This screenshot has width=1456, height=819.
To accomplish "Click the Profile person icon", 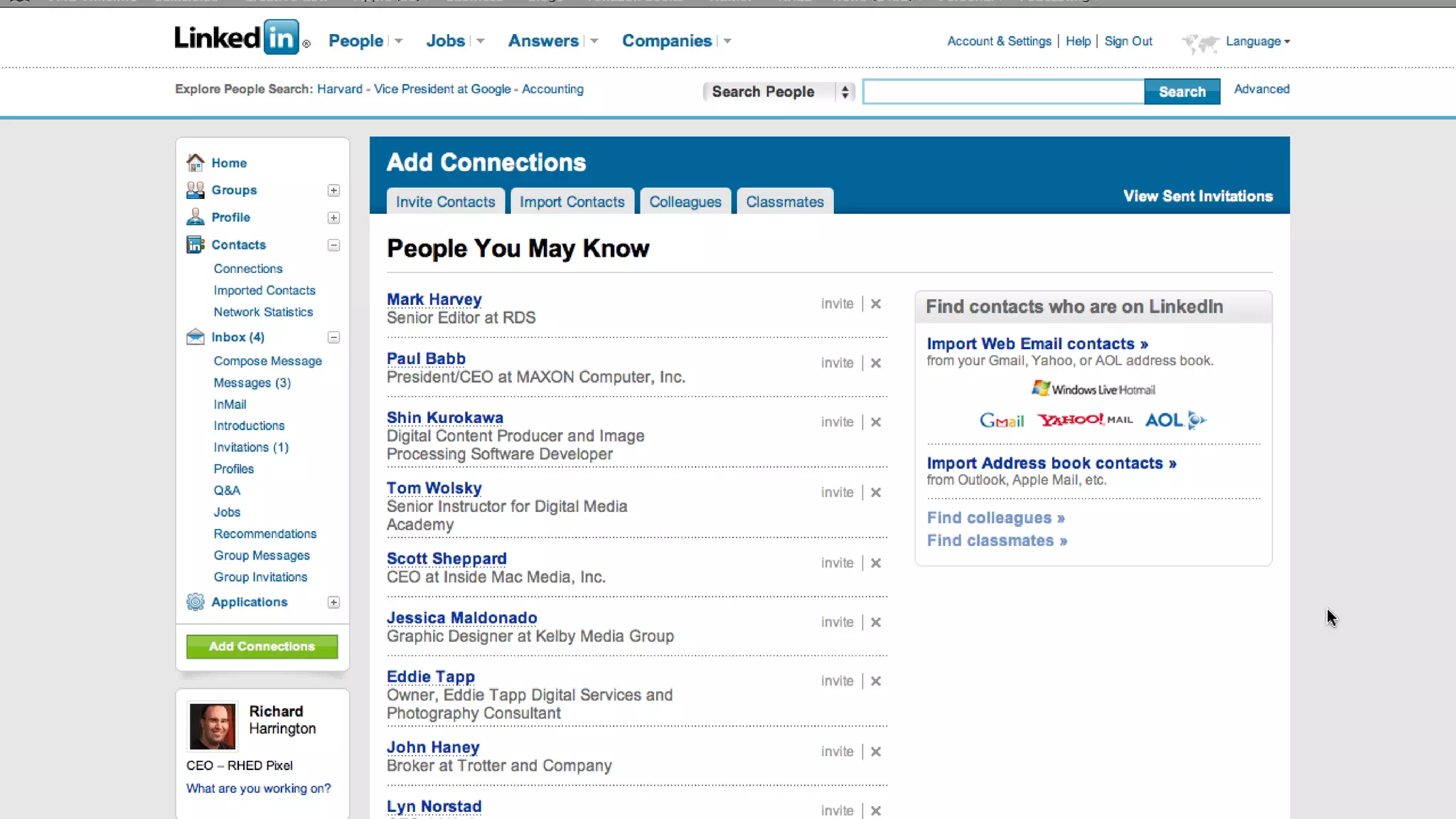I will click(x=195, y=217).
